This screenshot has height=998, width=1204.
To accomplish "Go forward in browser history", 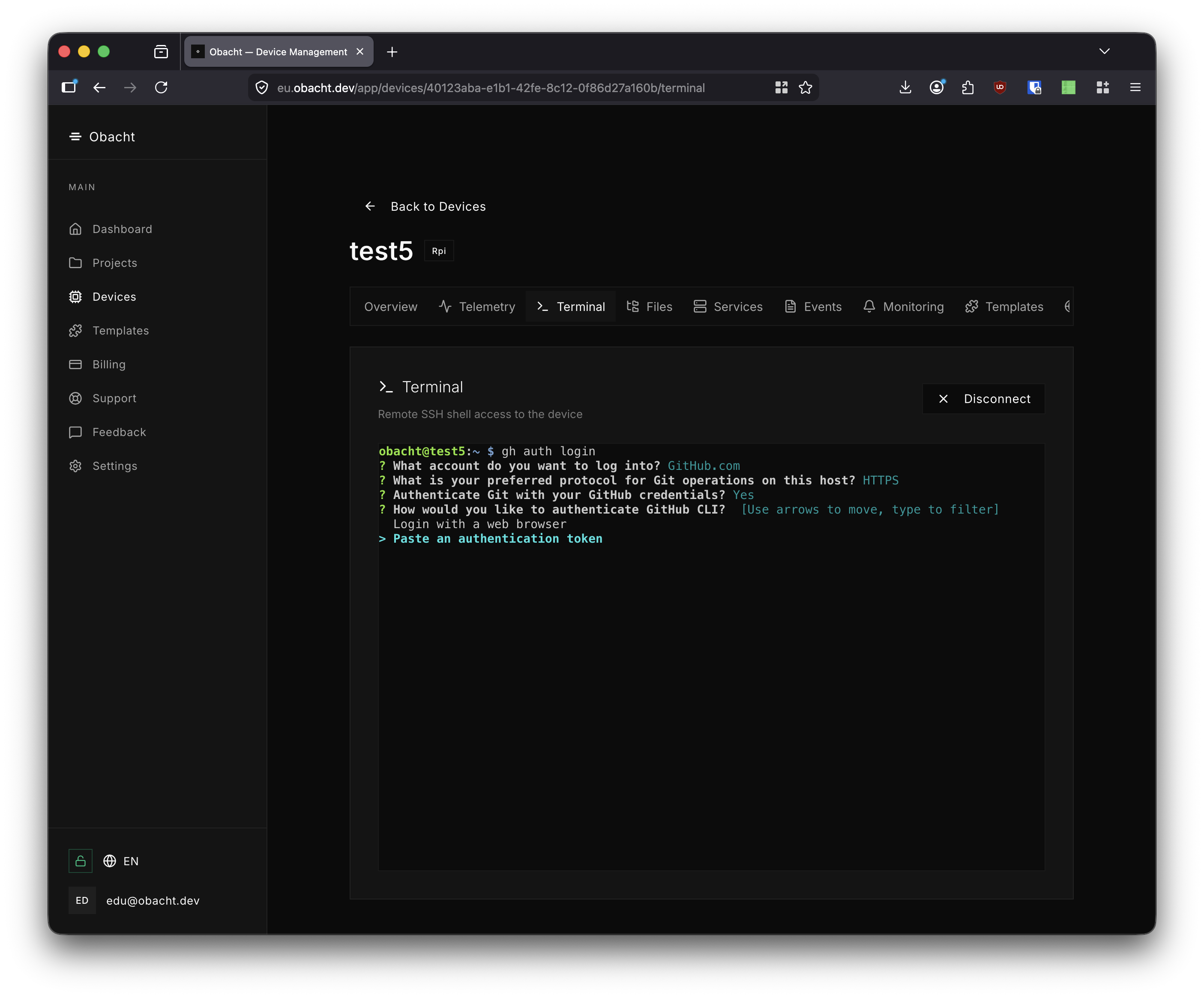I will click(130, 88).
